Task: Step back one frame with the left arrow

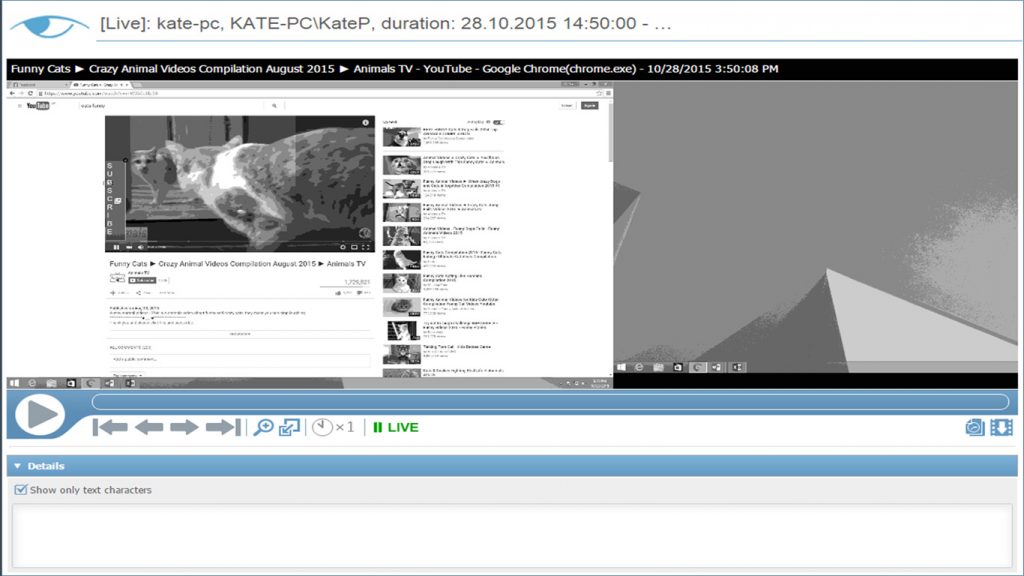Action: 149,427
